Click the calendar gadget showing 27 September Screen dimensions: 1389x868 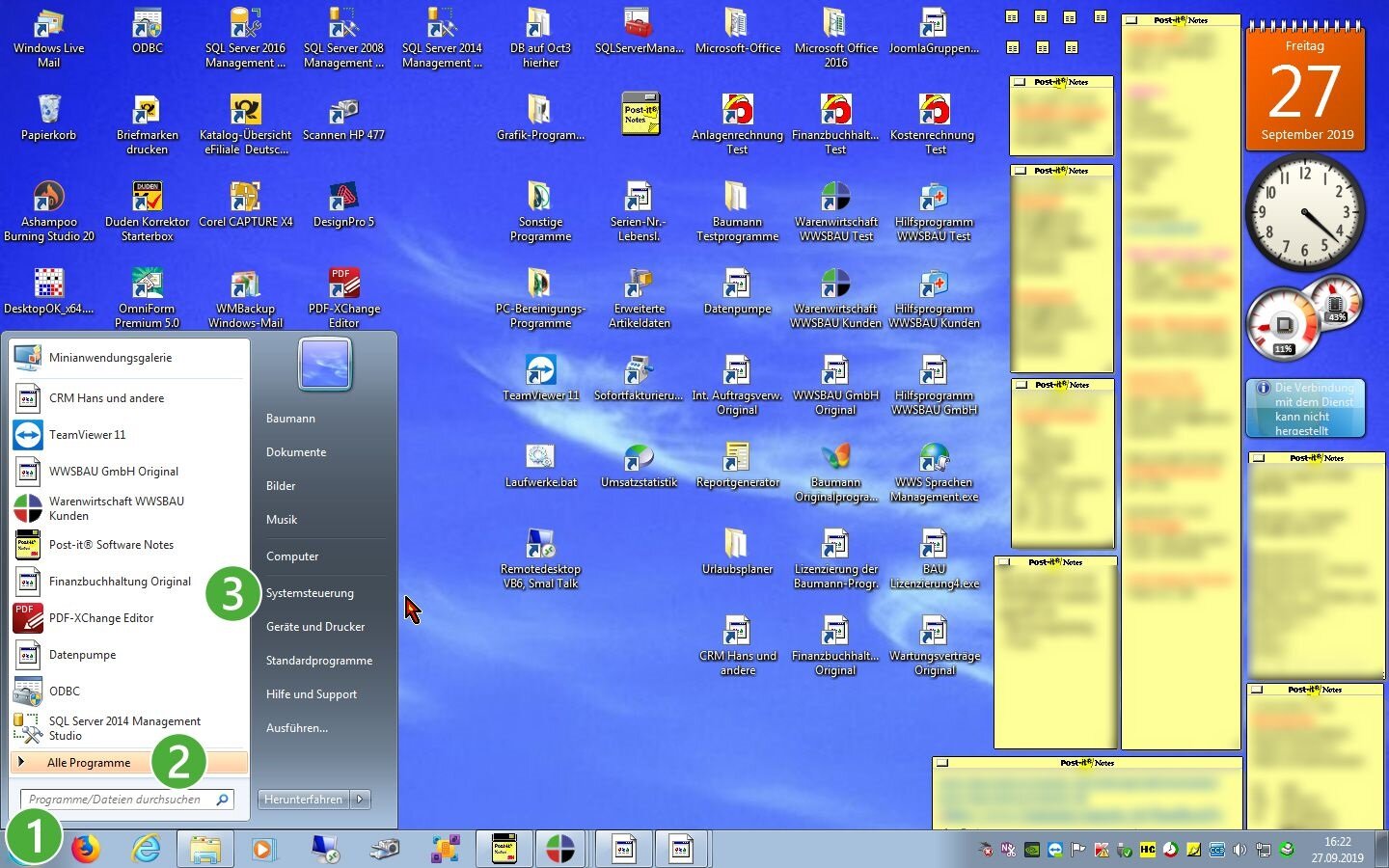click(1305, 87)
